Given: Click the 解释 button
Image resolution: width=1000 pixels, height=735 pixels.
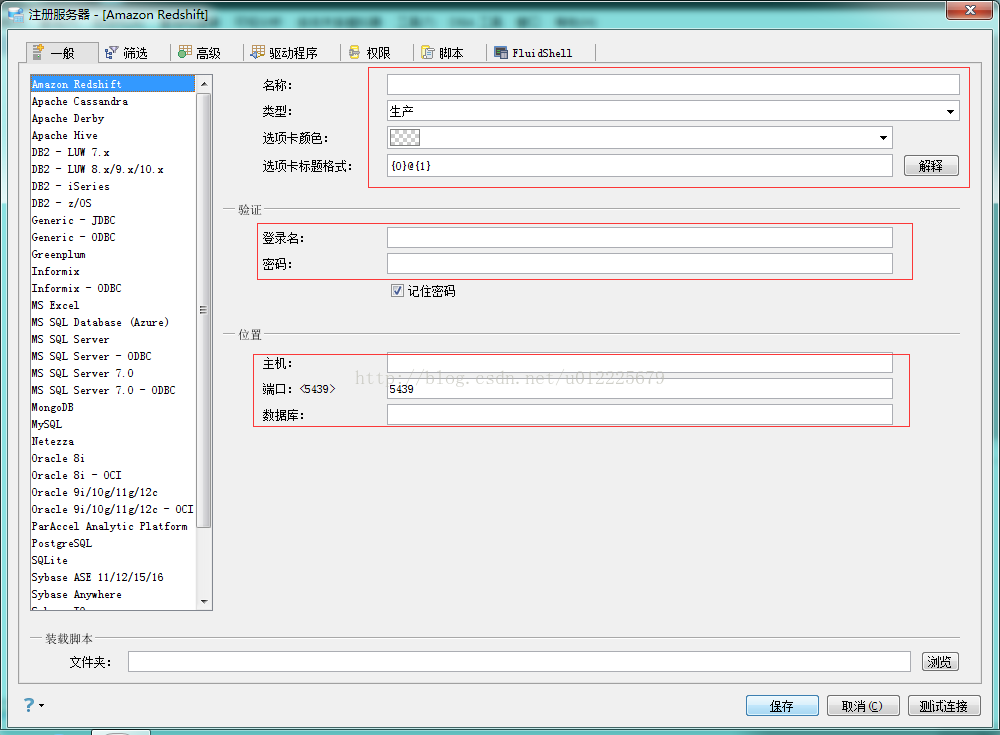Looking at the screenshot, I should coord(931,166).
